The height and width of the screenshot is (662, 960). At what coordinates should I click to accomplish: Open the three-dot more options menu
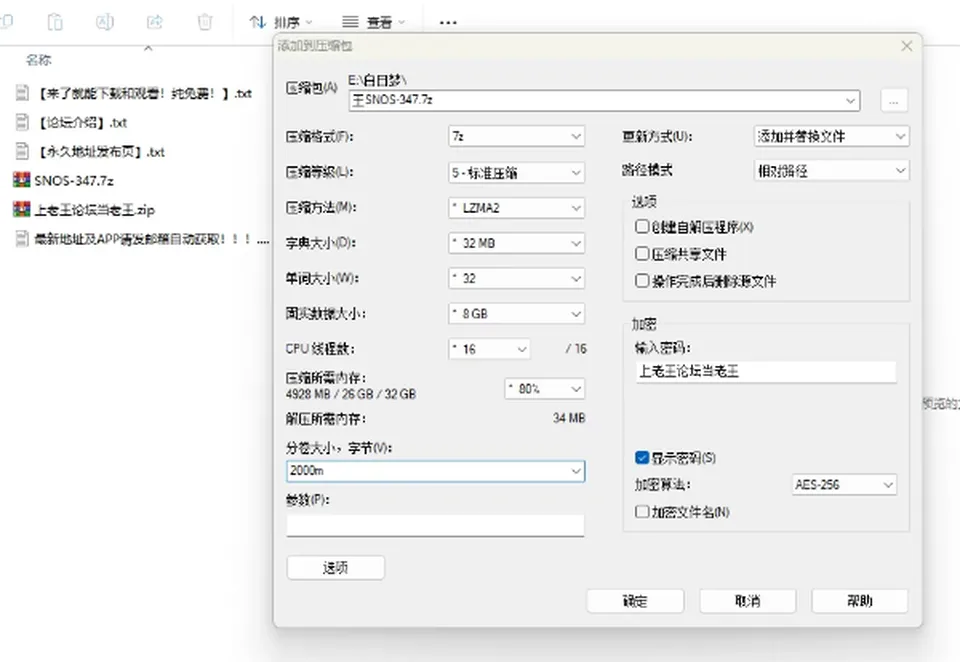coord(448,23)
